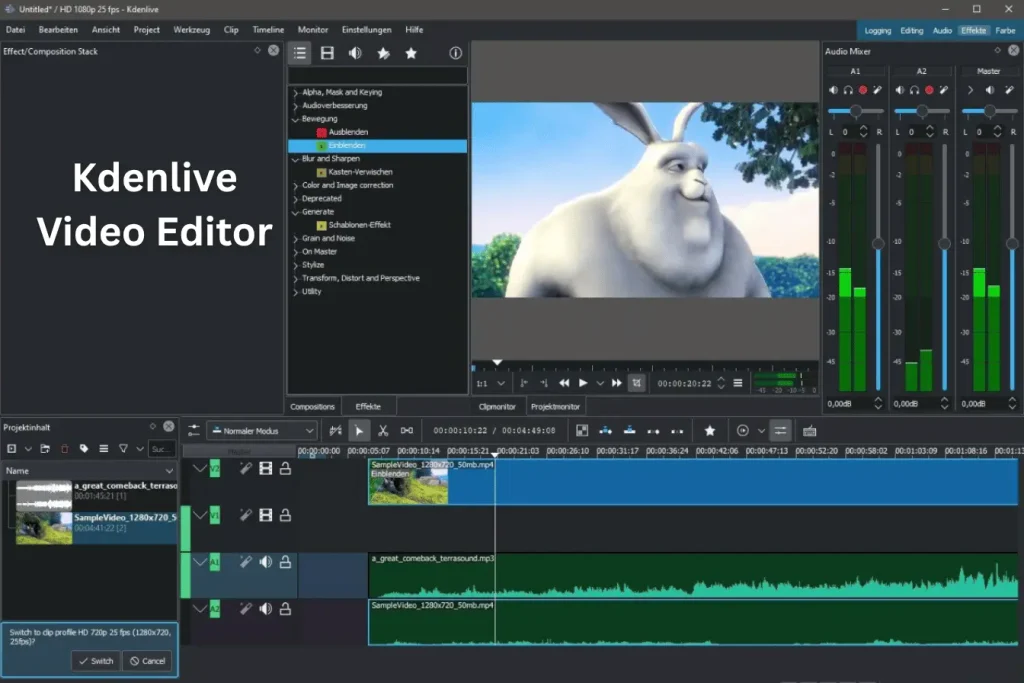The image size is (1024, 683).
Task: Toggle the audio mixer button in timeline toolbar
Action: 780,431
